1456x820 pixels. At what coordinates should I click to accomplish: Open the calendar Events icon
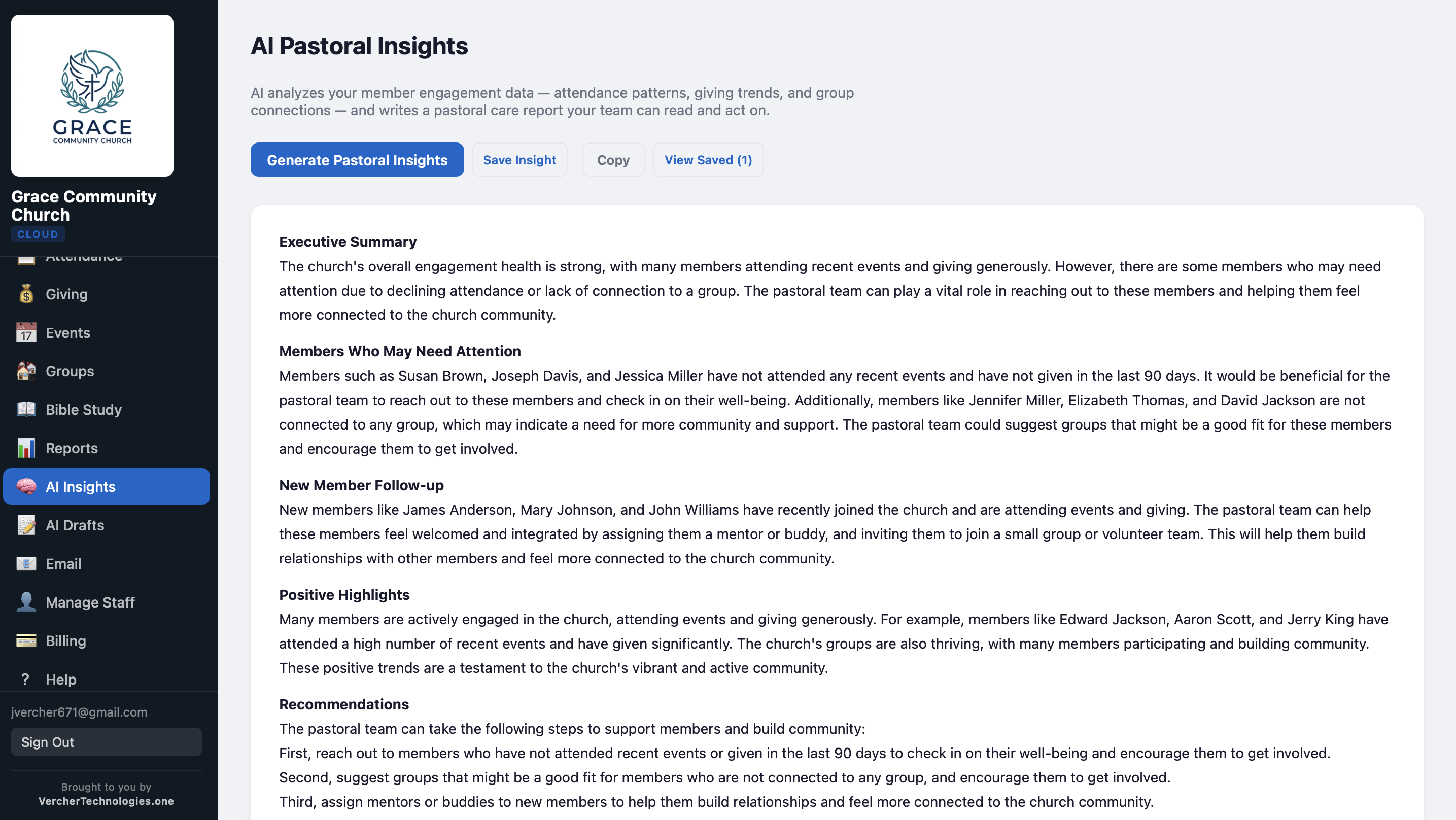pyautogui.click(x=26, y=332)
